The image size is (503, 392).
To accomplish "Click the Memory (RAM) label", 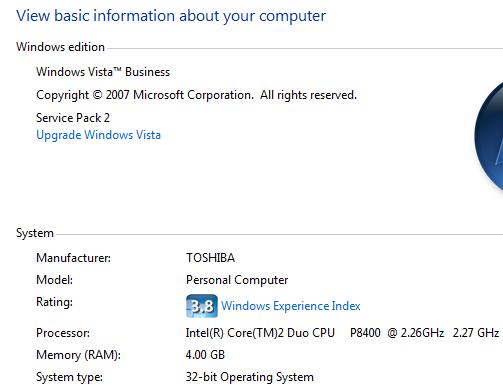I will point(78,355).
